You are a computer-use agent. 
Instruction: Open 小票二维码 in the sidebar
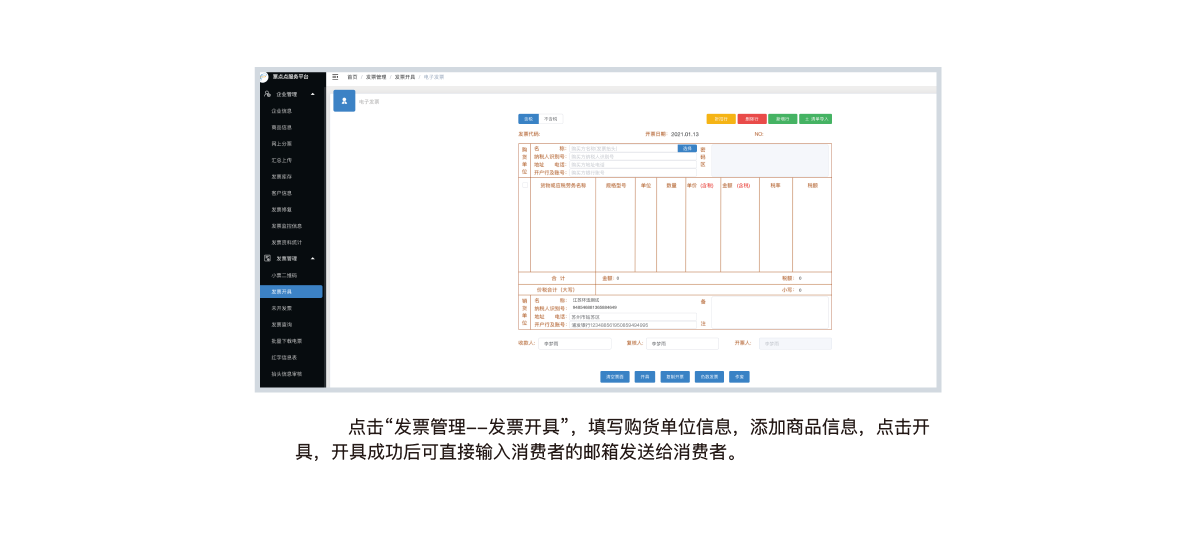point(284,275)
